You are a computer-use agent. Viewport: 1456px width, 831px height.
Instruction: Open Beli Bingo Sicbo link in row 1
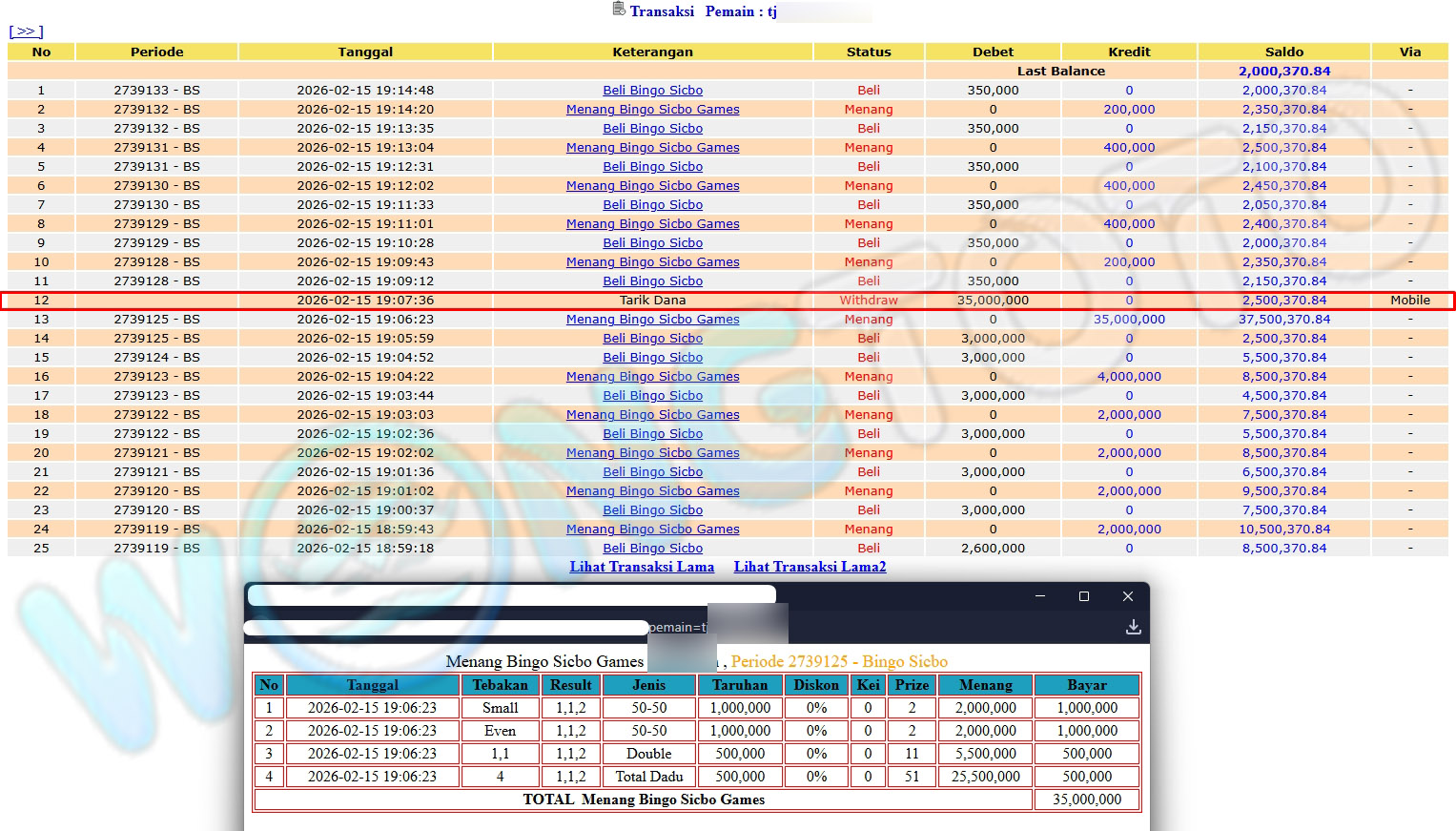[x=652, y=91]
